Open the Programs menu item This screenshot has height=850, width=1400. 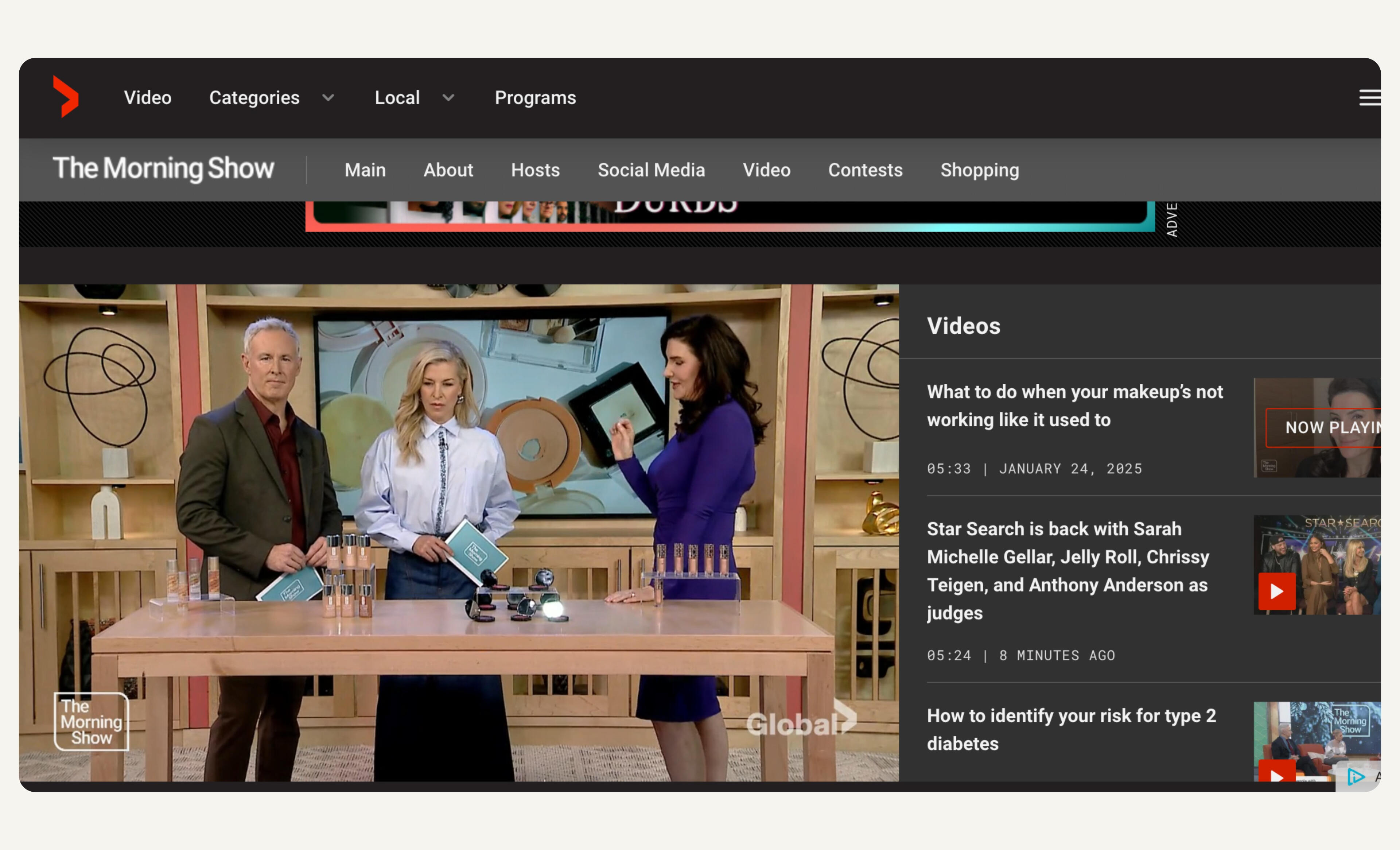[x=535, y=98]
